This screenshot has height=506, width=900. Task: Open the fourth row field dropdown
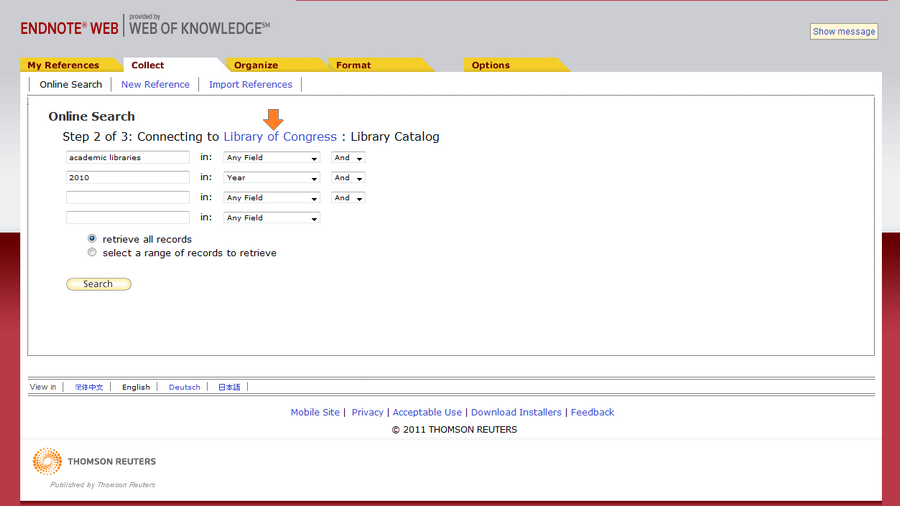[x=271, y=218]
